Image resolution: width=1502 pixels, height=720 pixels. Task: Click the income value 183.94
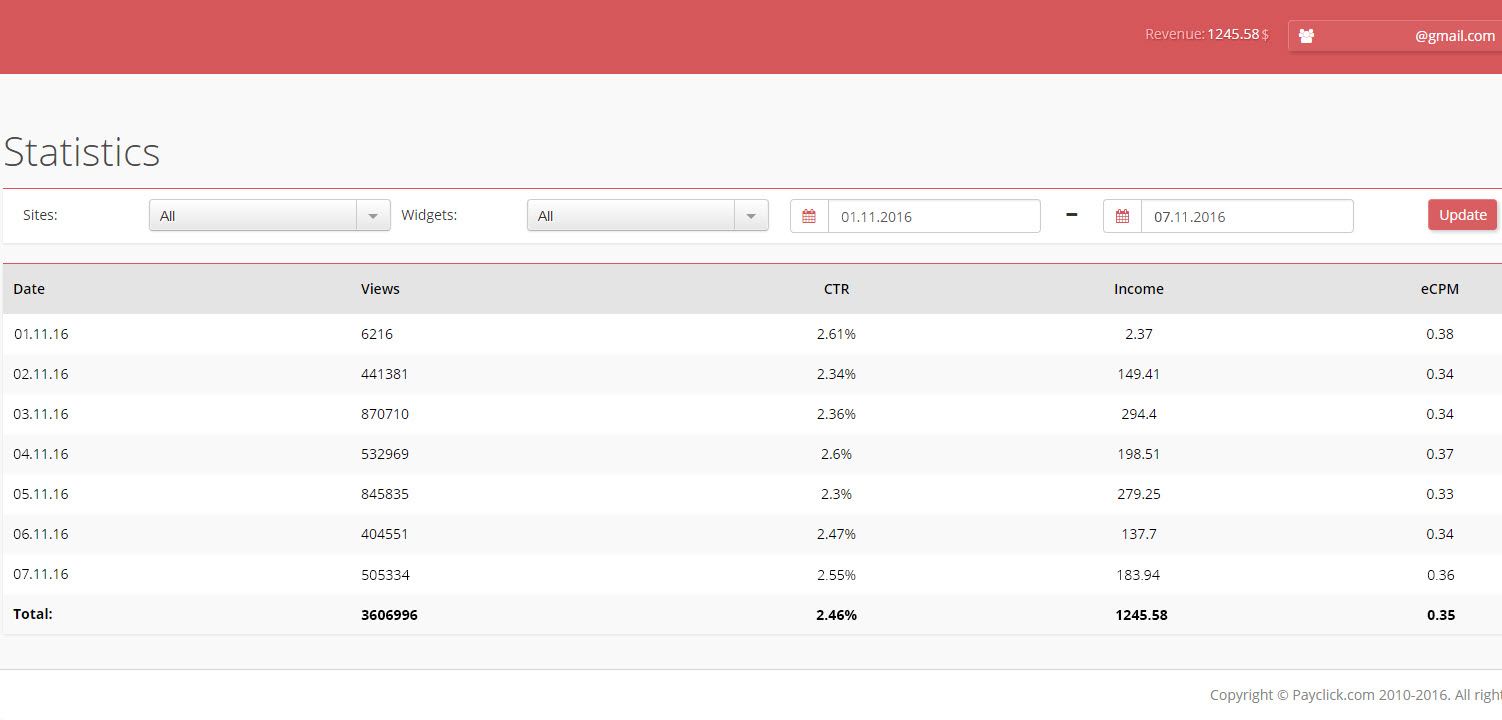(1139, 575)
